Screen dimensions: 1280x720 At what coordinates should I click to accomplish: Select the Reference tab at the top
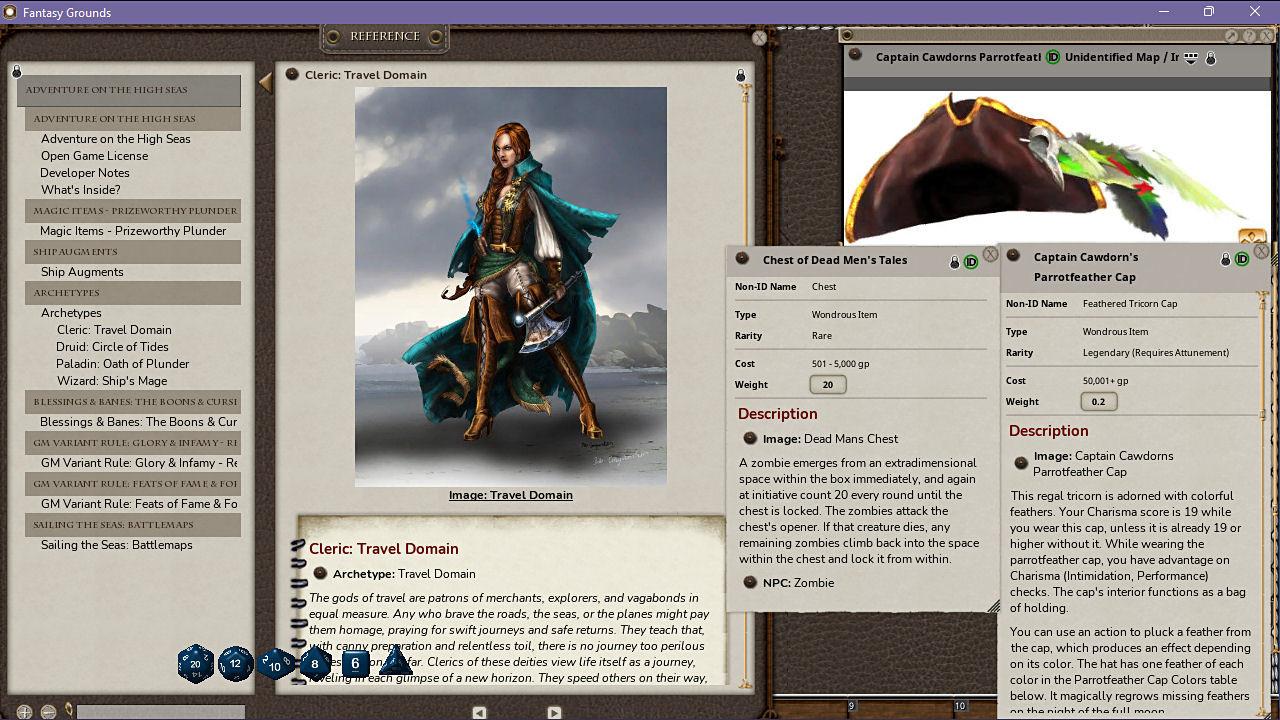[x=383, y=35]
